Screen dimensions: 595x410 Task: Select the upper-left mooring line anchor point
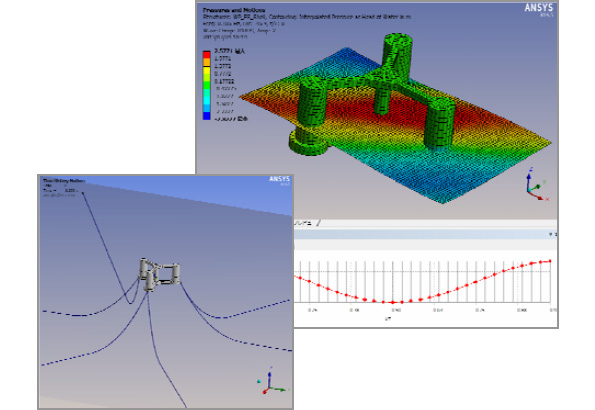click(83, 193)
